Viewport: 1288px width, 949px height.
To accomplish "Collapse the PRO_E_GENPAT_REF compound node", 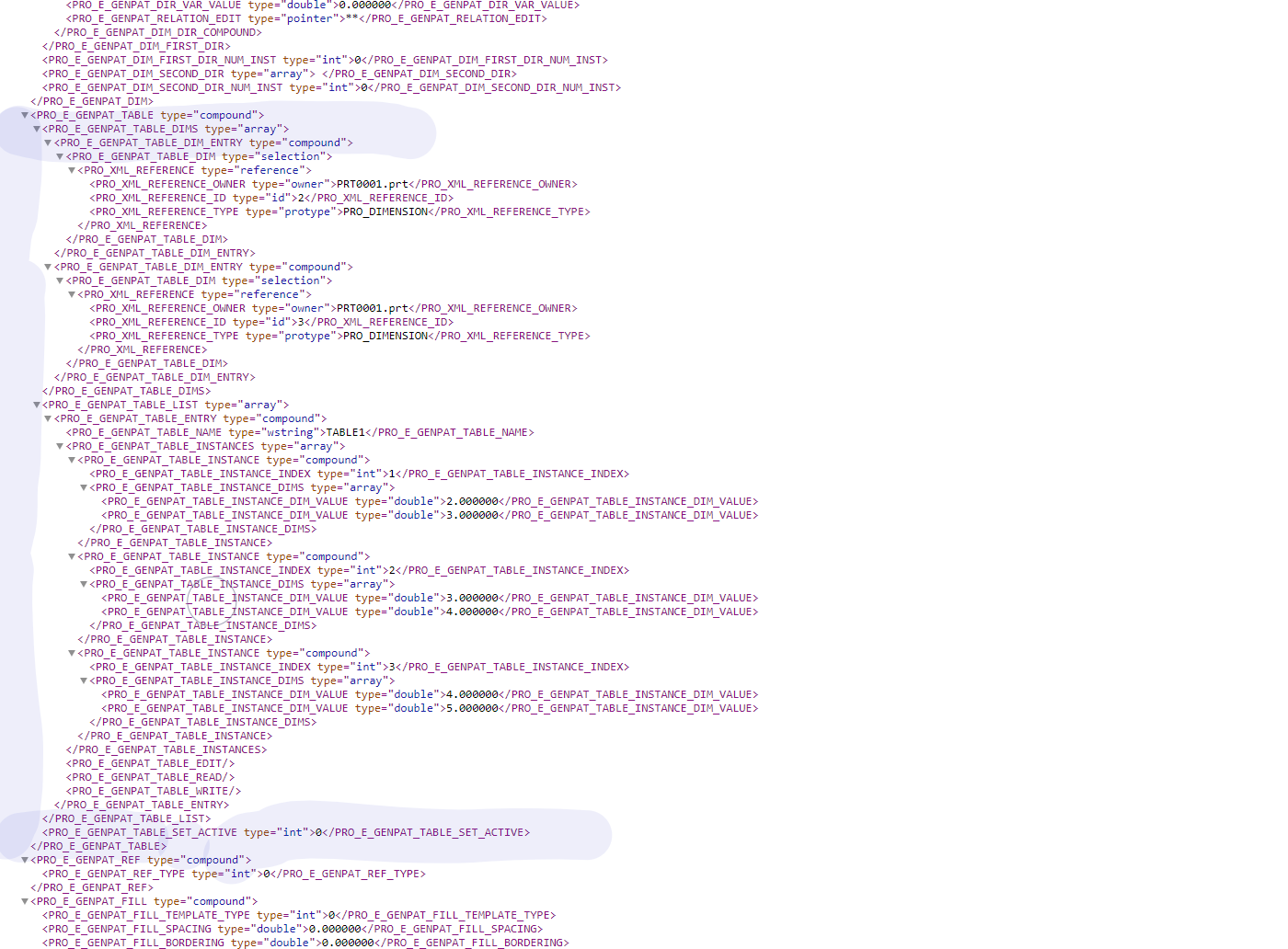I will pos(25,860).
